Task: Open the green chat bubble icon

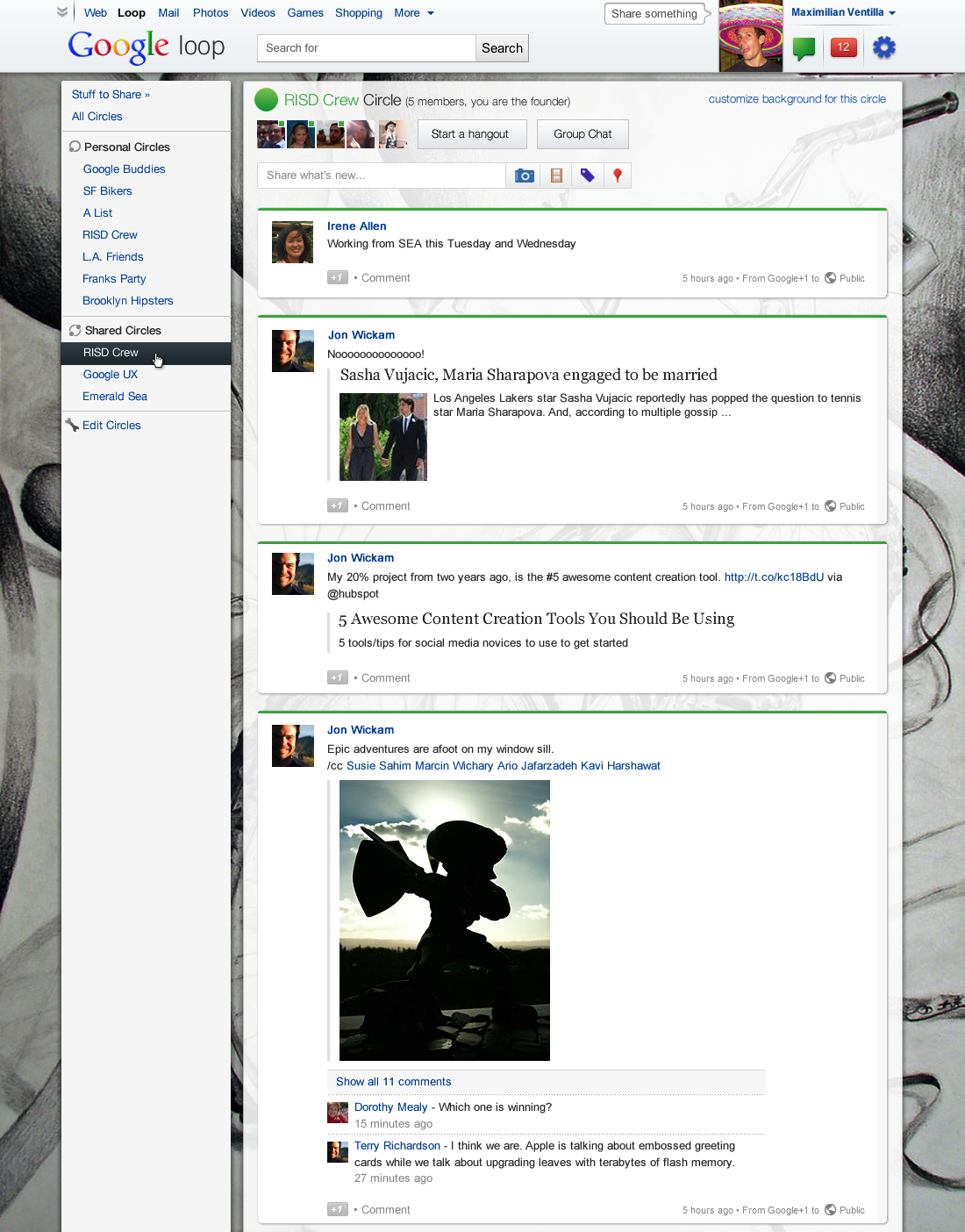Action: (x=804, y=48)
